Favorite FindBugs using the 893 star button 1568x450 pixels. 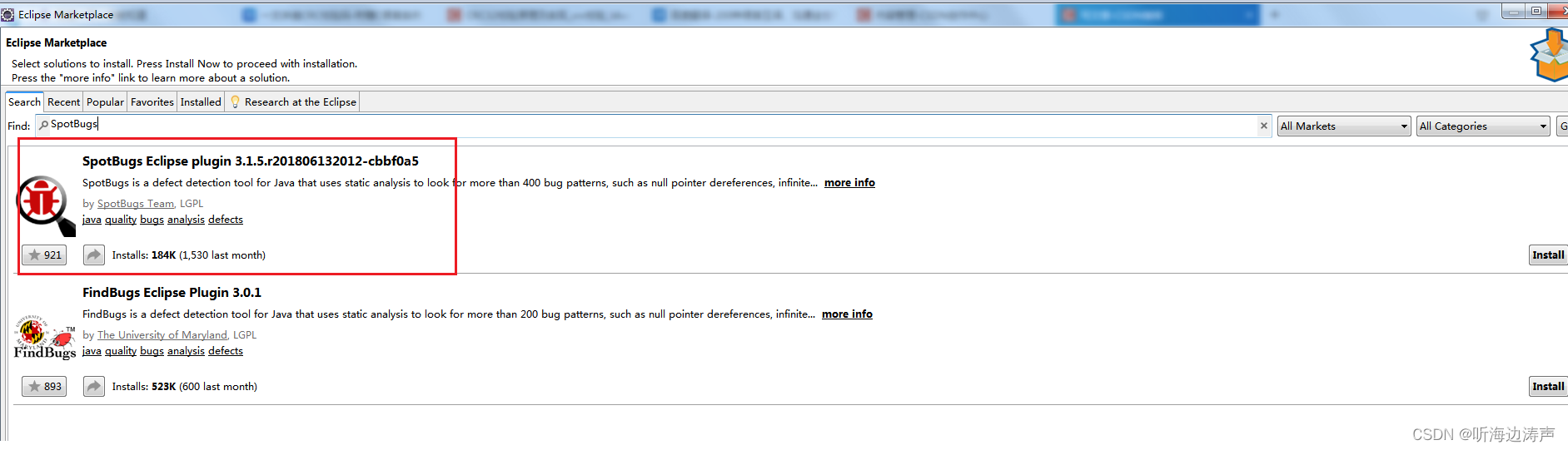(44, 387)
